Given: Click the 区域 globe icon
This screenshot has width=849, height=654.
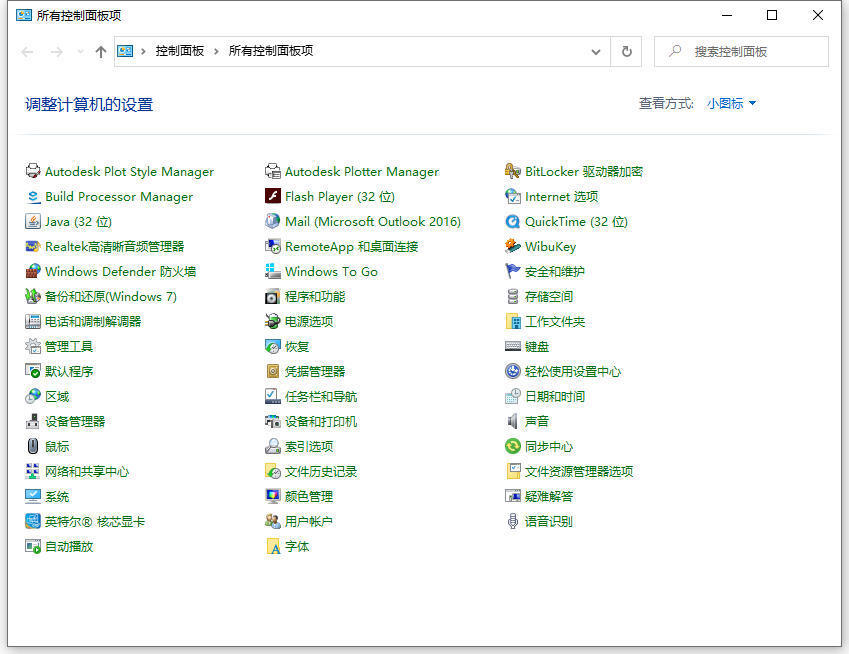Looking at the screenshot, I should (x=33, y=396).
